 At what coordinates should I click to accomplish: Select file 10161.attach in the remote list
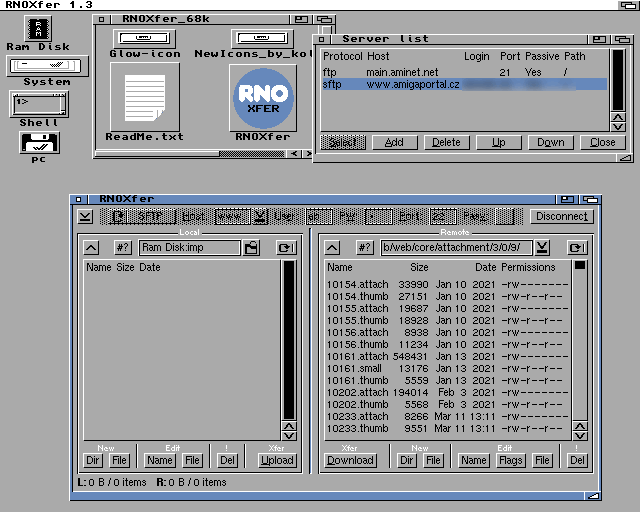[x=357, y=356]
